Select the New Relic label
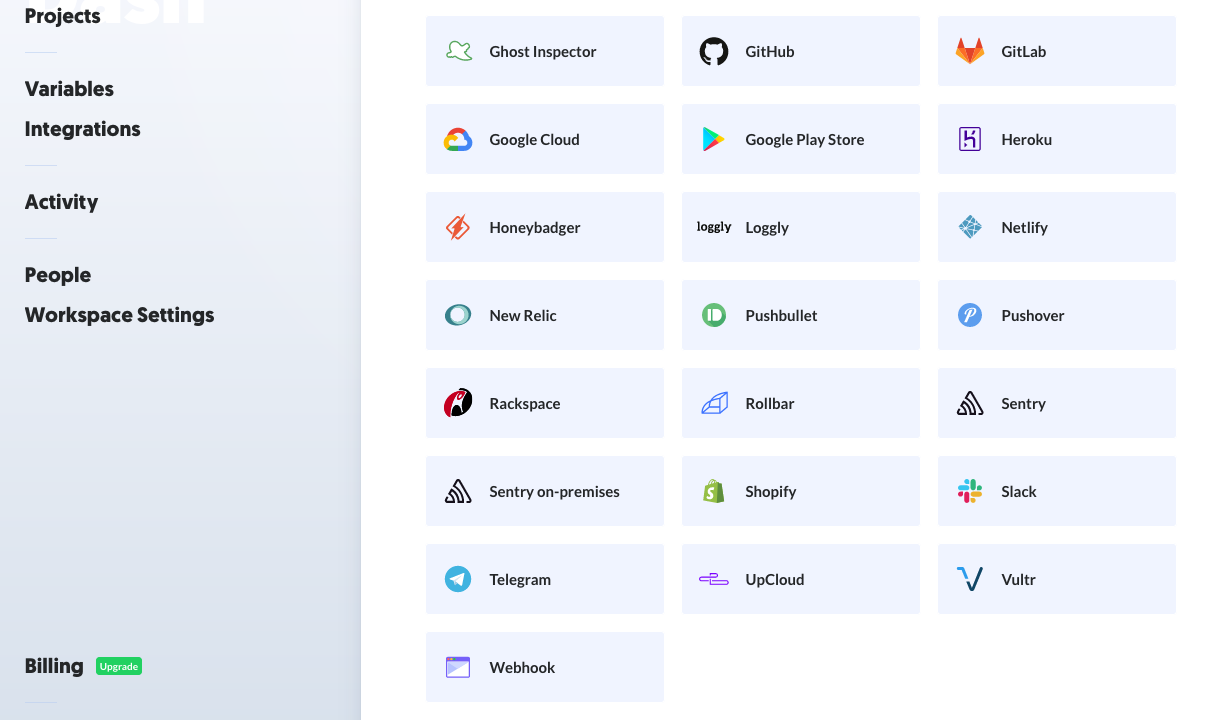The width and height of the screenshot is (1220, 720). (x=523, y=316)
